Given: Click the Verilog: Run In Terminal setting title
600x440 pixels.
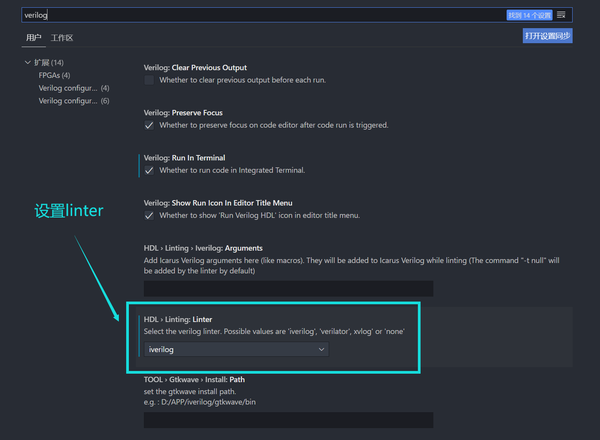Looking at the screenshot, I should (x=184, y=158).
